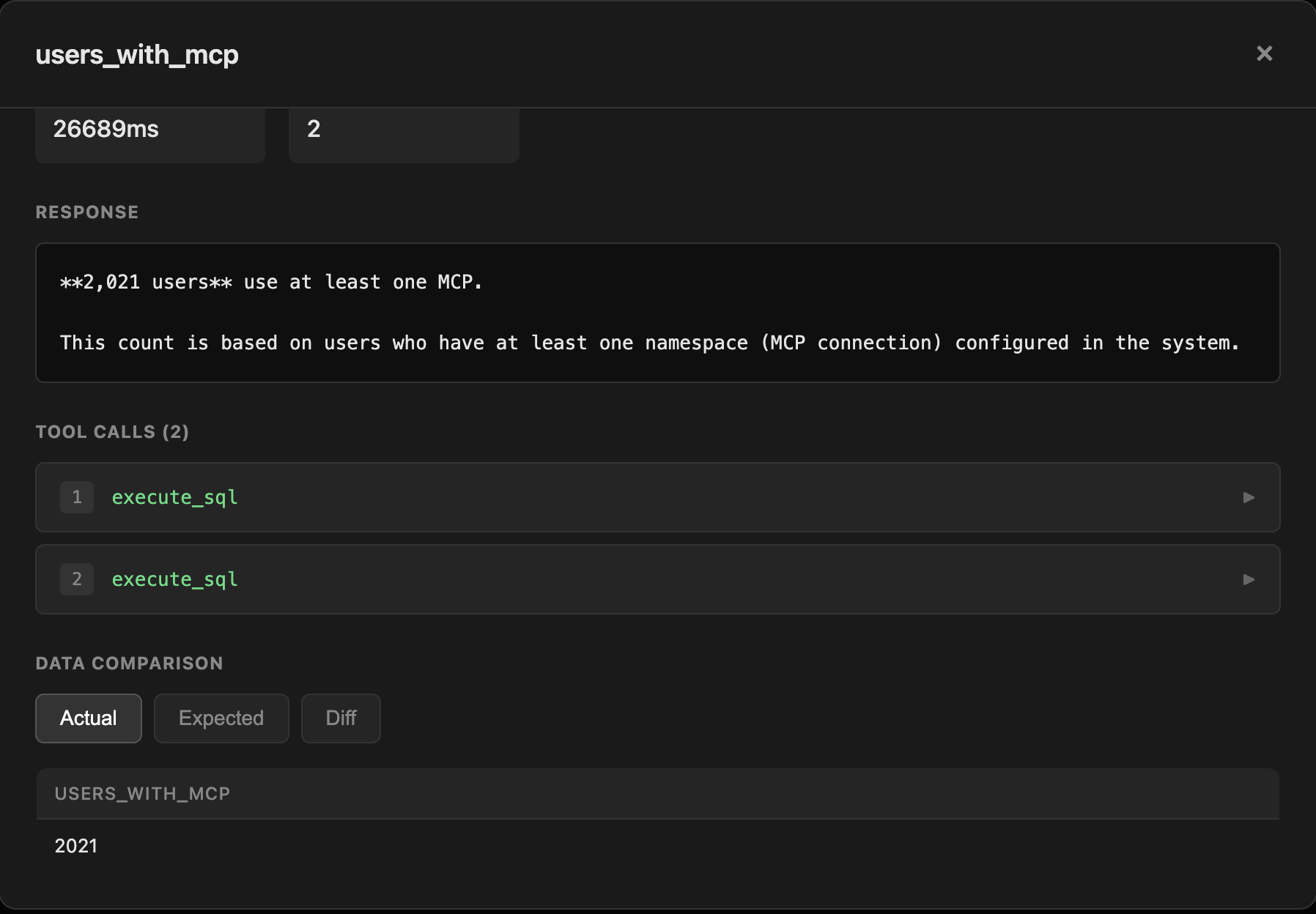The width and height of the screenshot is (1316, 914).
Task: Select the 2021 value in USERS_WITH_MCP table
Action: tap(75, 846)
